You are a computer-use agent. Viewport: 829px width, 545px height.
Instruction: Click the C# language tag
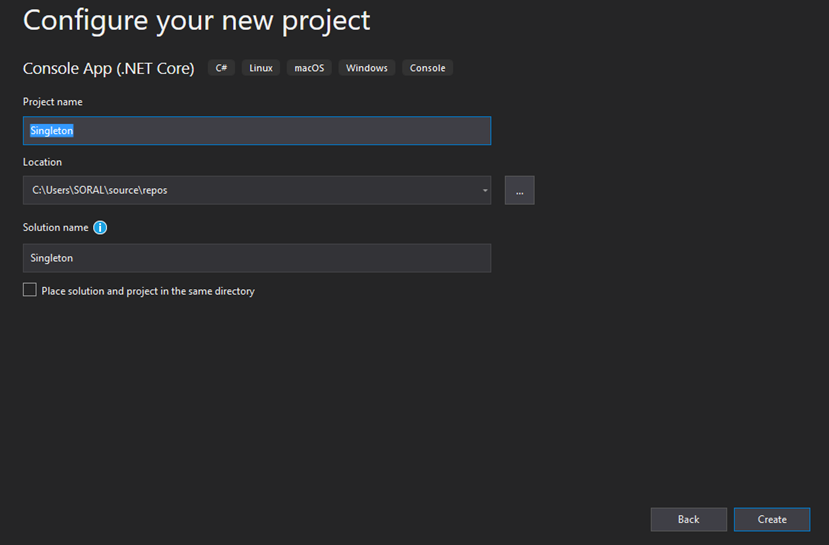221,68
